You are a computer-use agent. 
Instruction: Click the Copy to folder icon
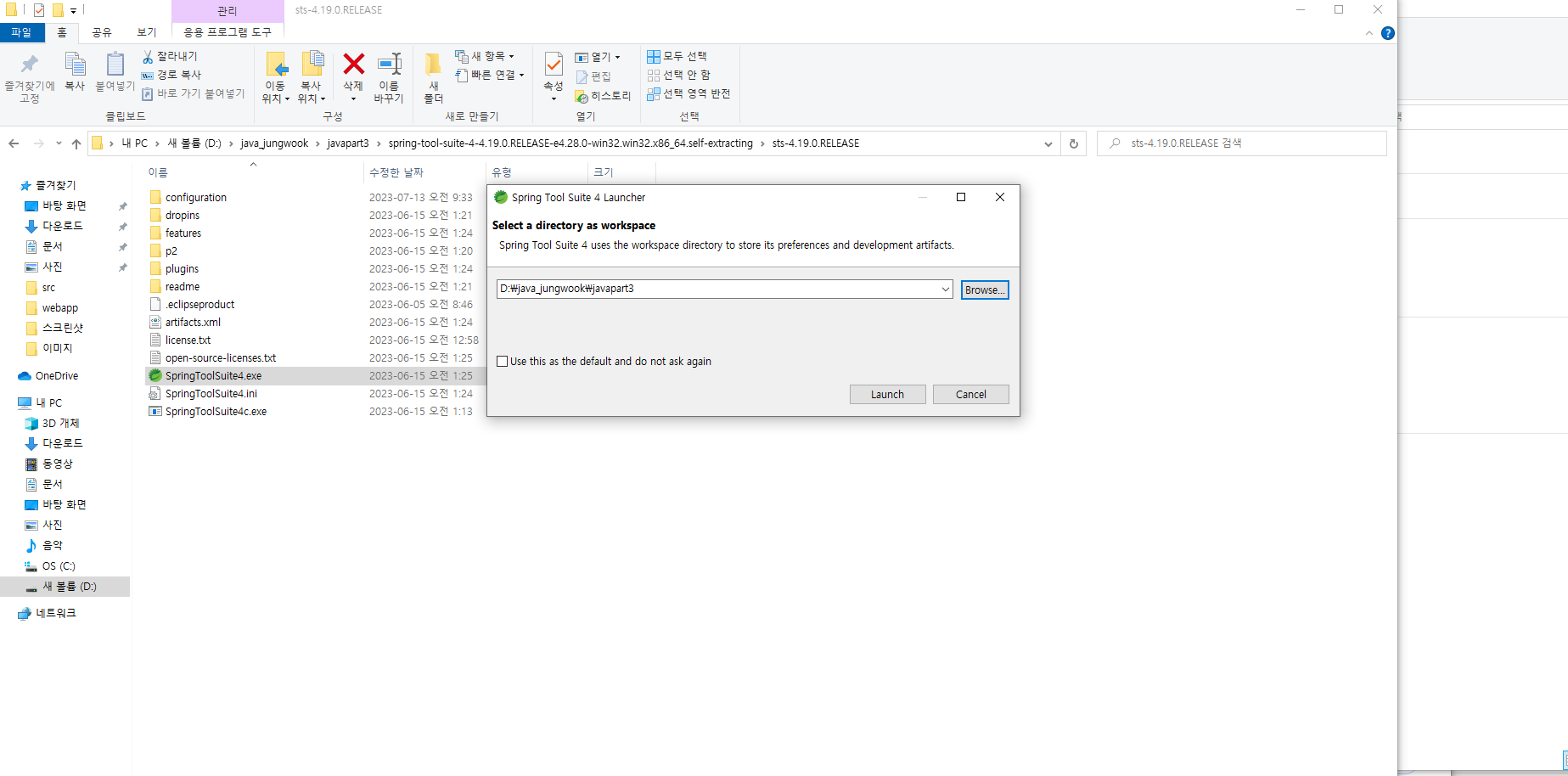click(x=312, y=65)
